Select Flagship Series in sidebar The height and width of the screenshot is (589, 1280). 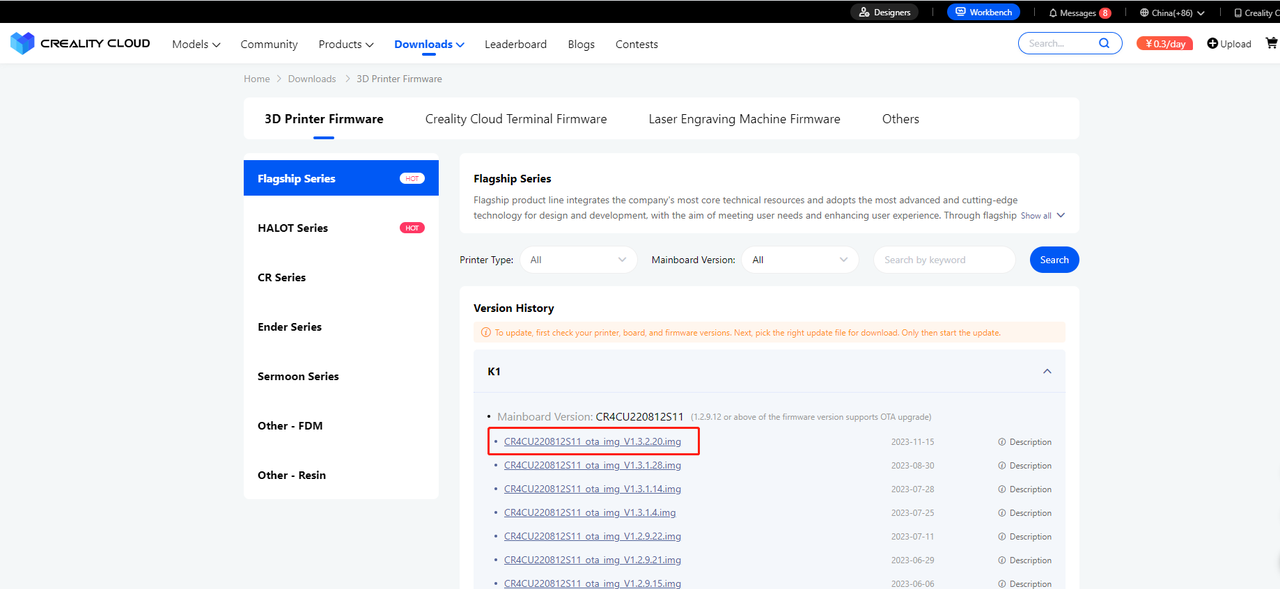pyautogui.click(x=341, y=178)
